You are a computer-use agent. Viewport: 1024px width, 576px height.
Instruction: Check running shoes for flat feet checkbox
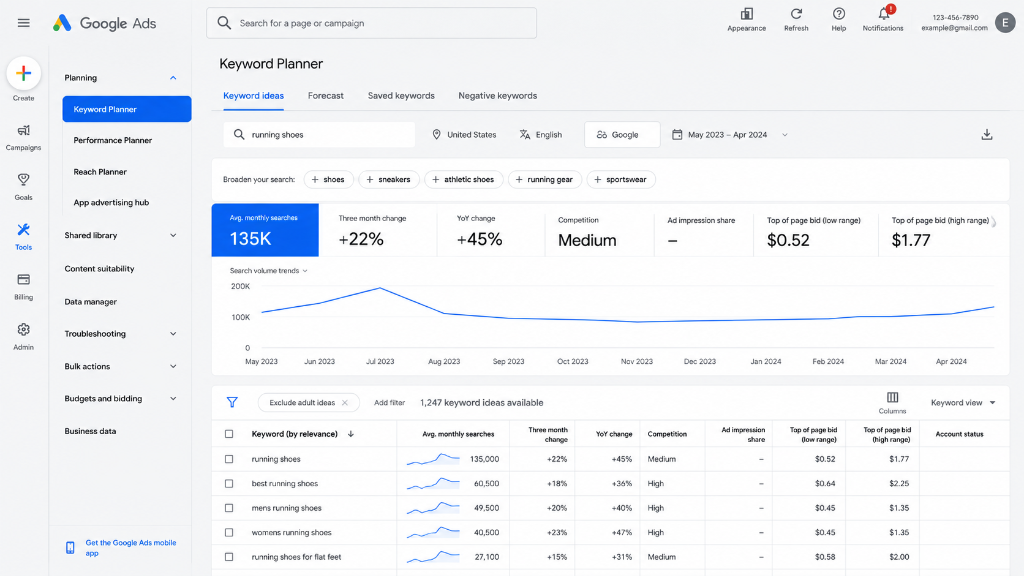click(229, 557)
